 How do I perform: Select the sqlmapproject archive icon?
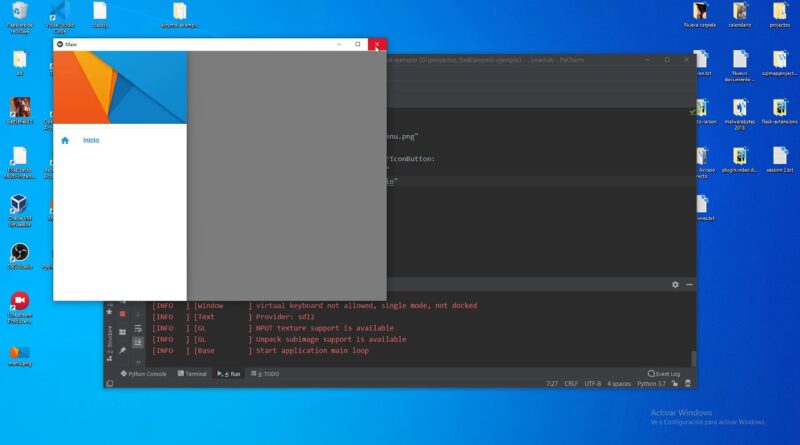[x=780, y=63]
